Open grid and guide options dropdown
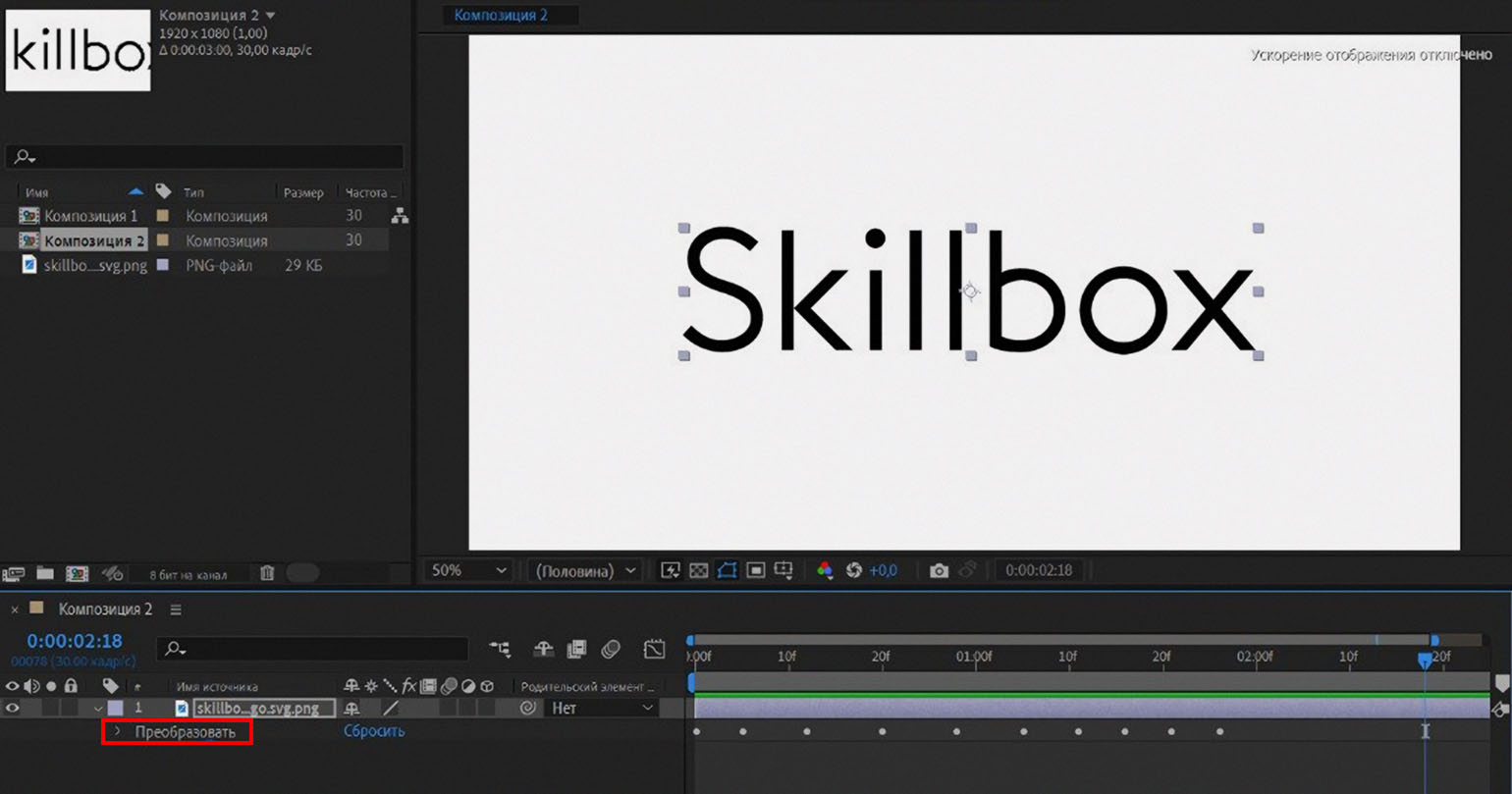The height and width of the screenshot is (794, 1512). click(783, 570)
